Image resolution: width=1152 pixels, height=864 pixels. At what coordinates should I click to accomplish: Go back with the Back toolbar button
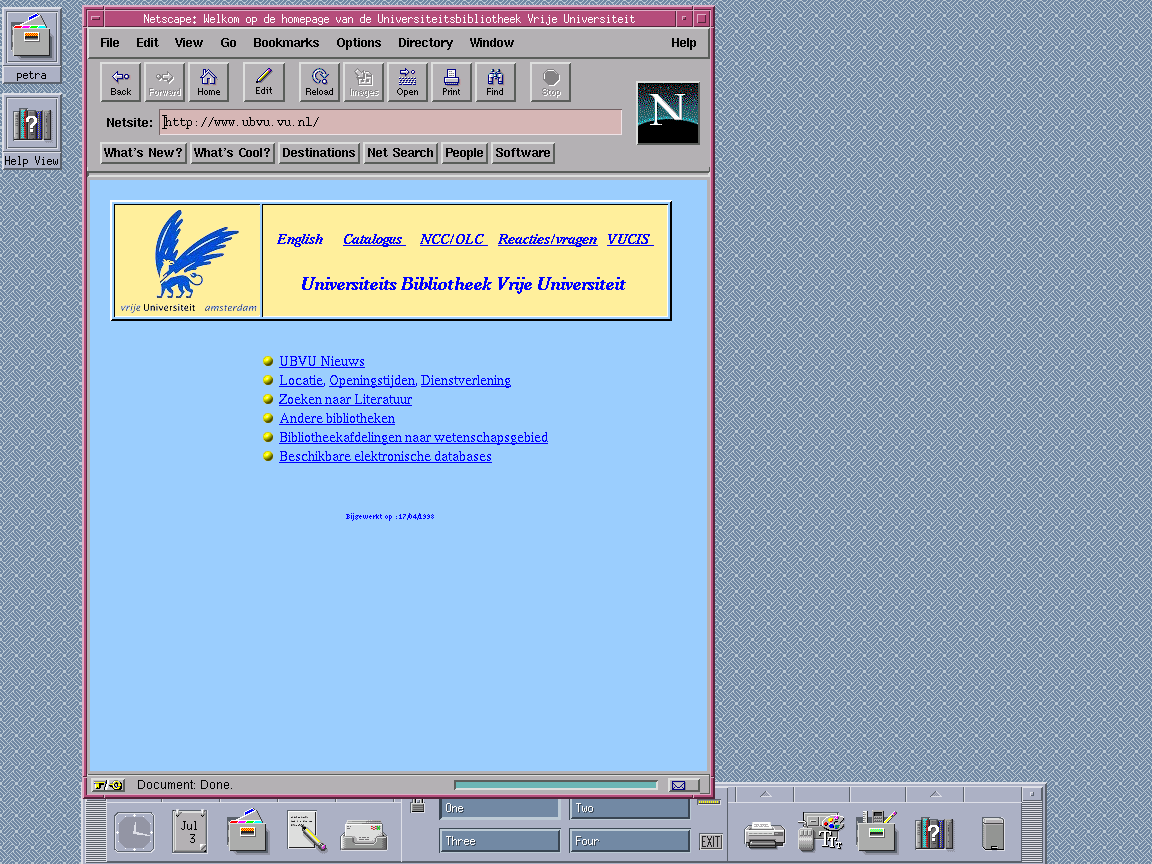(120, 82)
